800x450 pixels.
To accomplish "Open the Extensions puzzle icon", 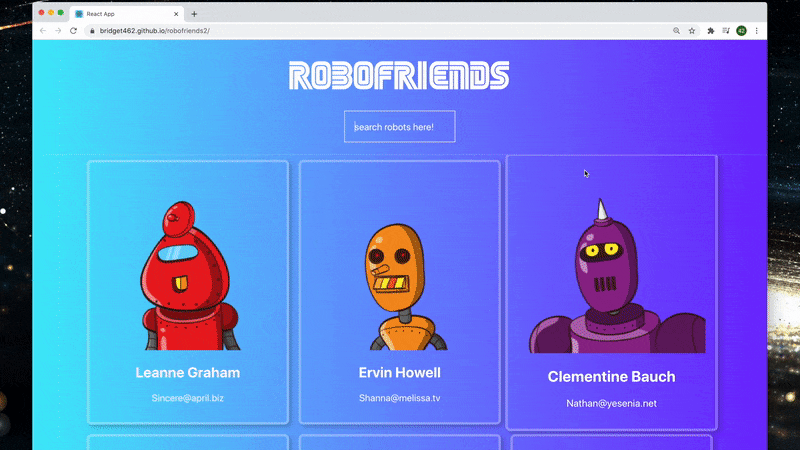I will pyautogui.click(x=711, y=31).
